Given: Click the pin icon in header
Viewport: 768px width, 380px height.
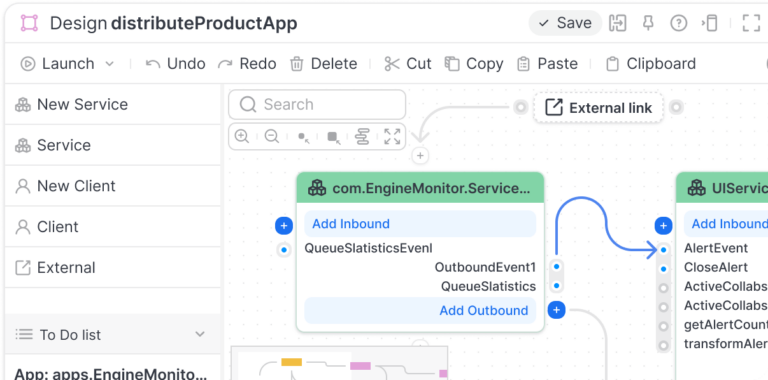Looking at the screenshot, I should coord(648,23).
